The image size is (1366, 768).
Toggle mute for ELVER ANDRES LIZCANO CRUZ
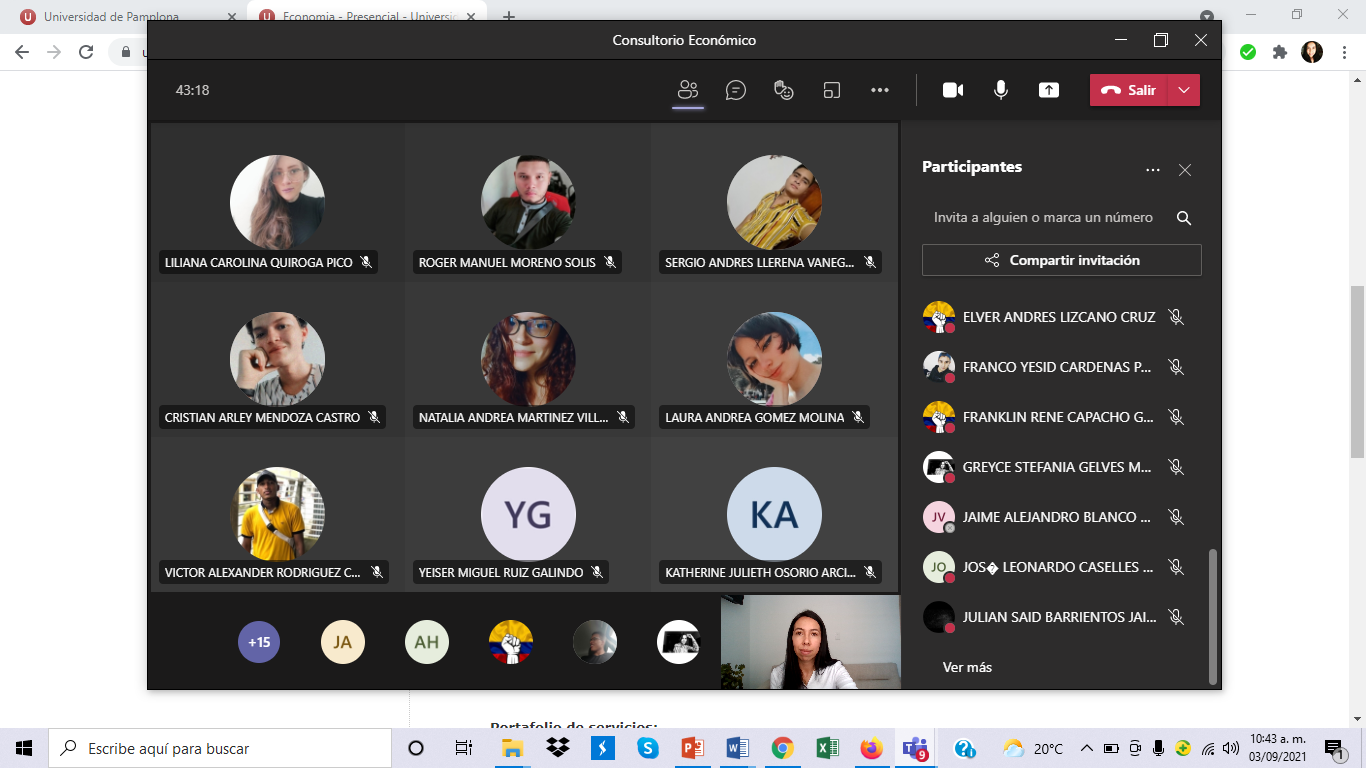[1176, 317]
